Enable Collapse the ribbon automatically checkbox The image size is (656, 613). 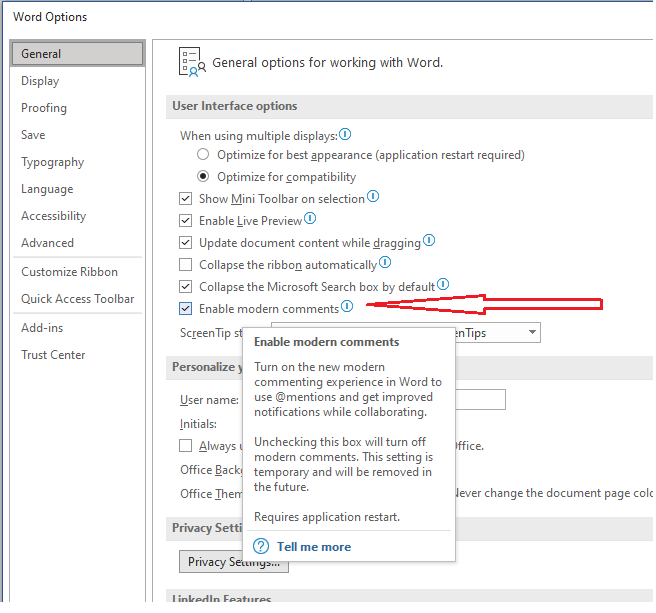pos(185,265)
